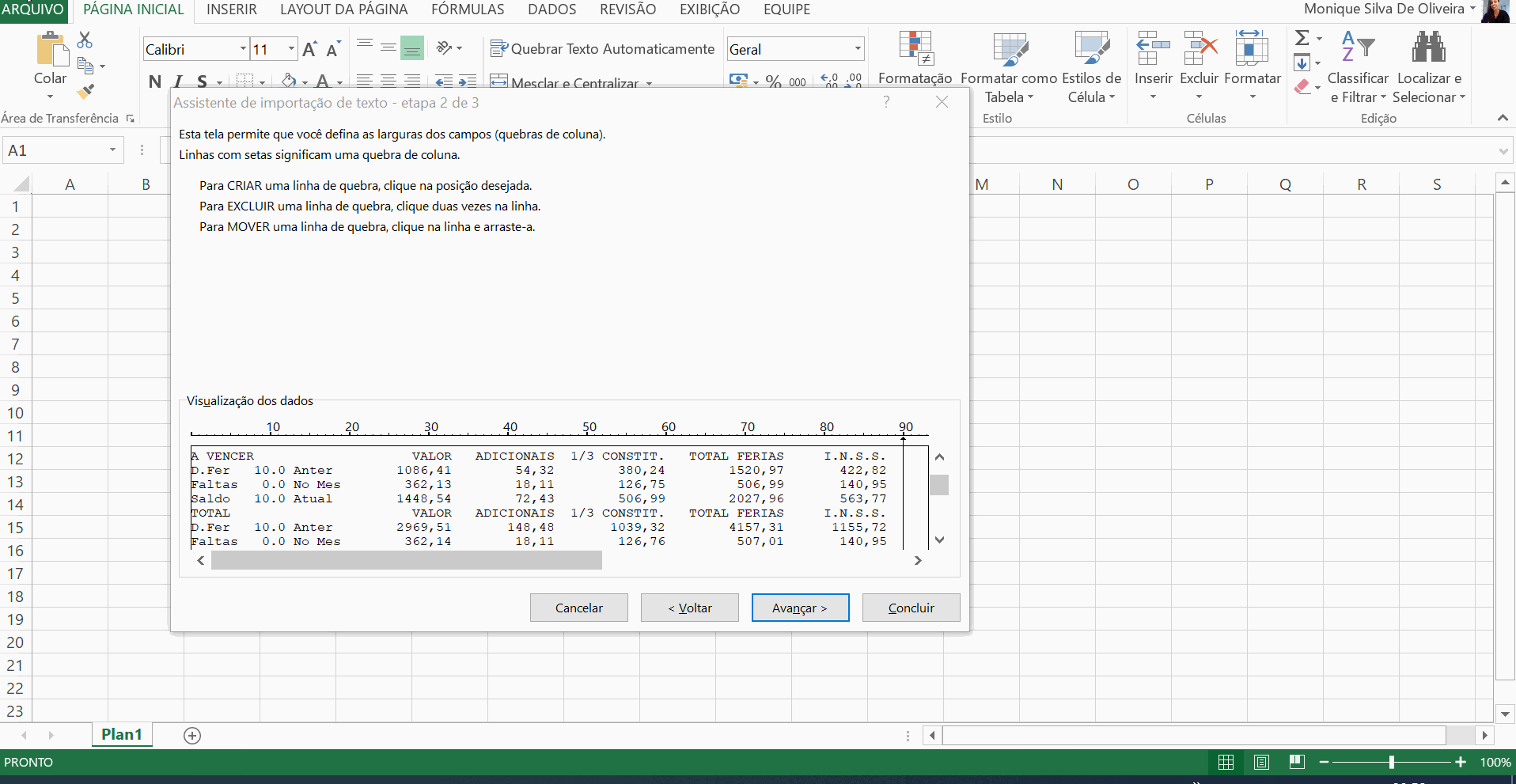Click the increase decimal places icon
Screen dimensions: 1516x784
[x=829, y=81]
